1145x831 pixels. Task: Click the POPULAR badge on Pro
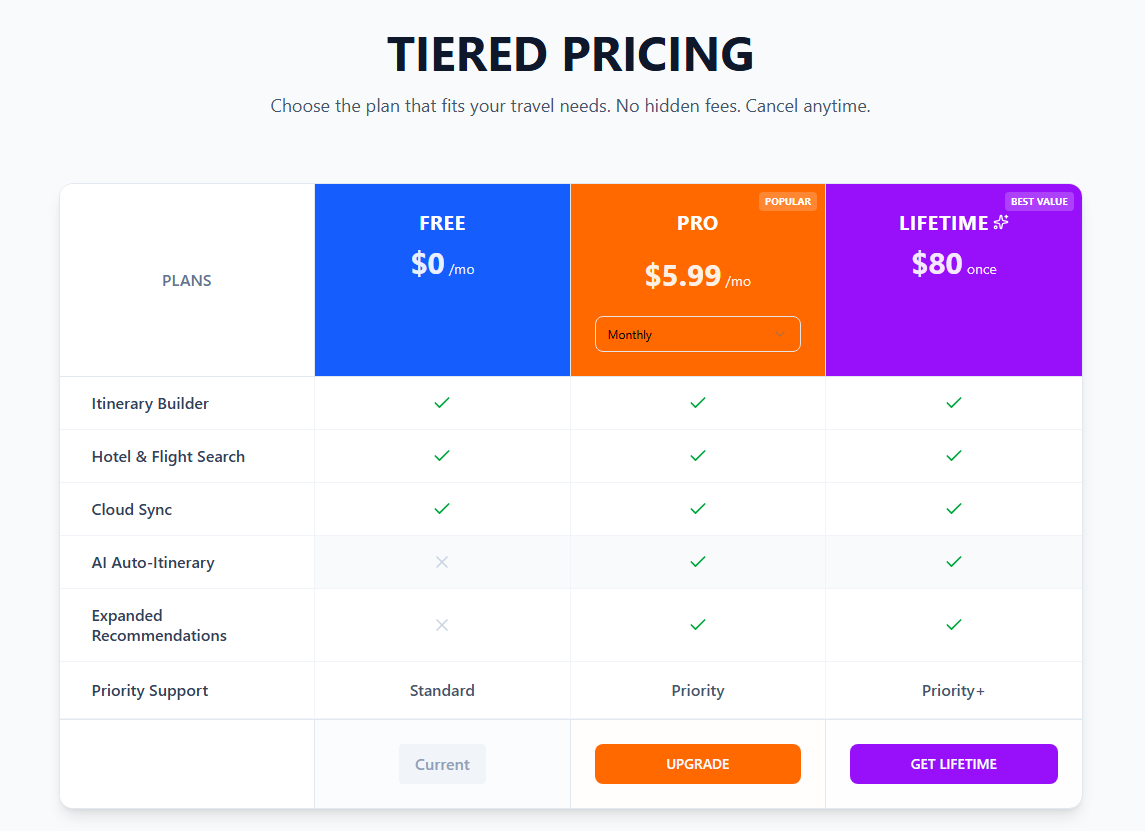[788, 201]
